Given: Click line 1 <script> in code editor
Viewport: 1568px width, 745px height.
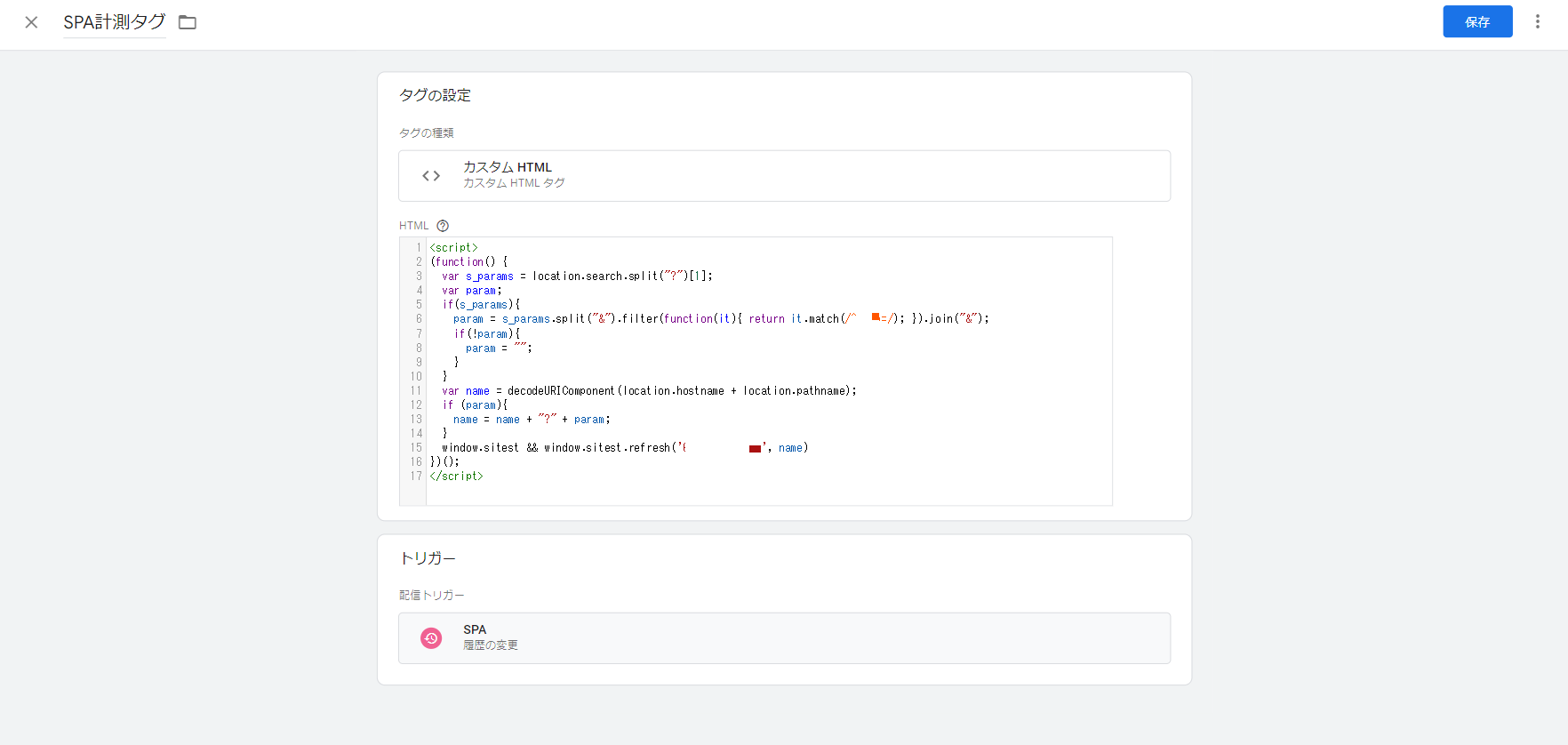Looking at the screenshot, I should (454, 248).
